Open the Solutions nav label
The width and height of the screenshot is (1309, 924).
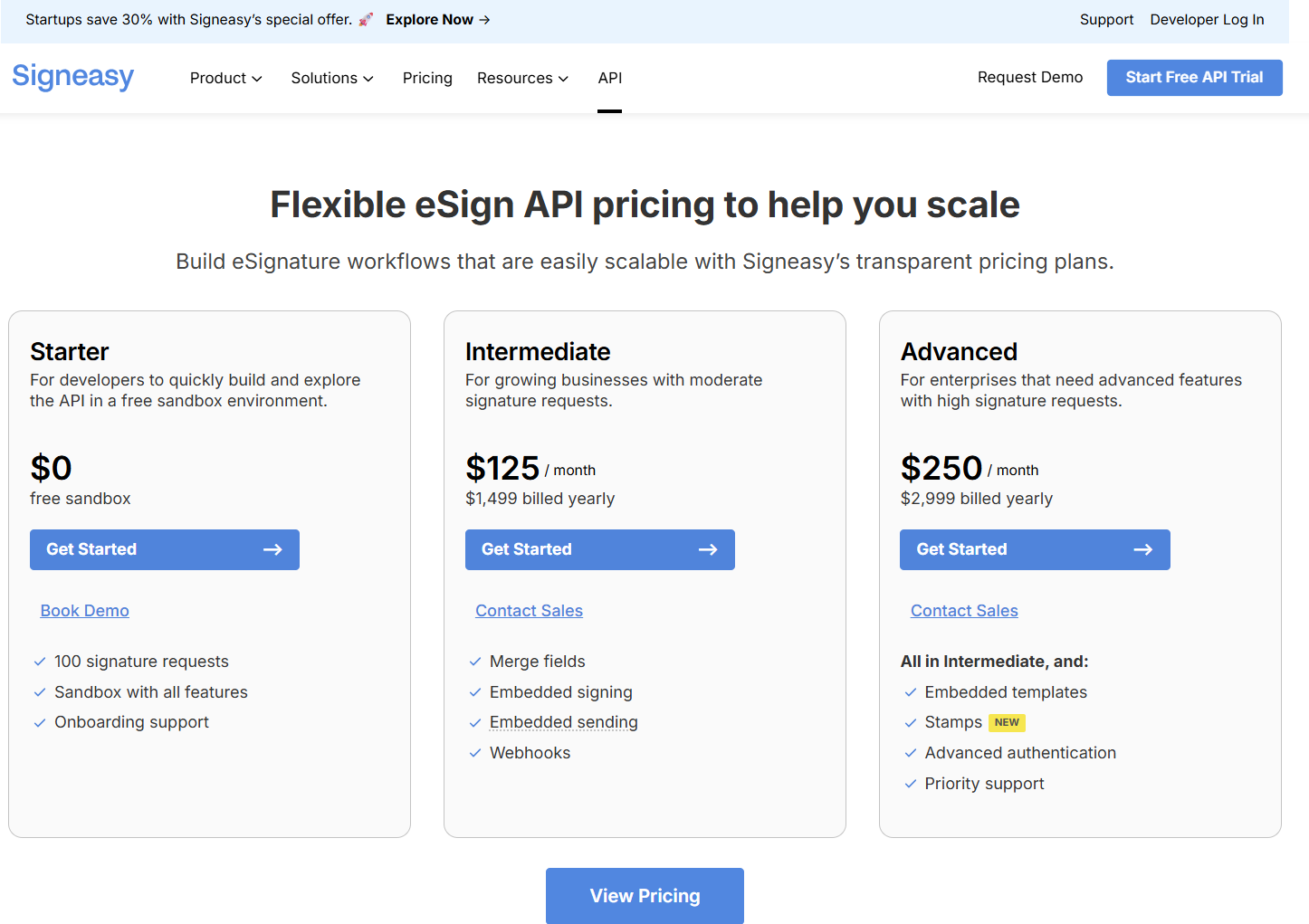coord(324,78)
